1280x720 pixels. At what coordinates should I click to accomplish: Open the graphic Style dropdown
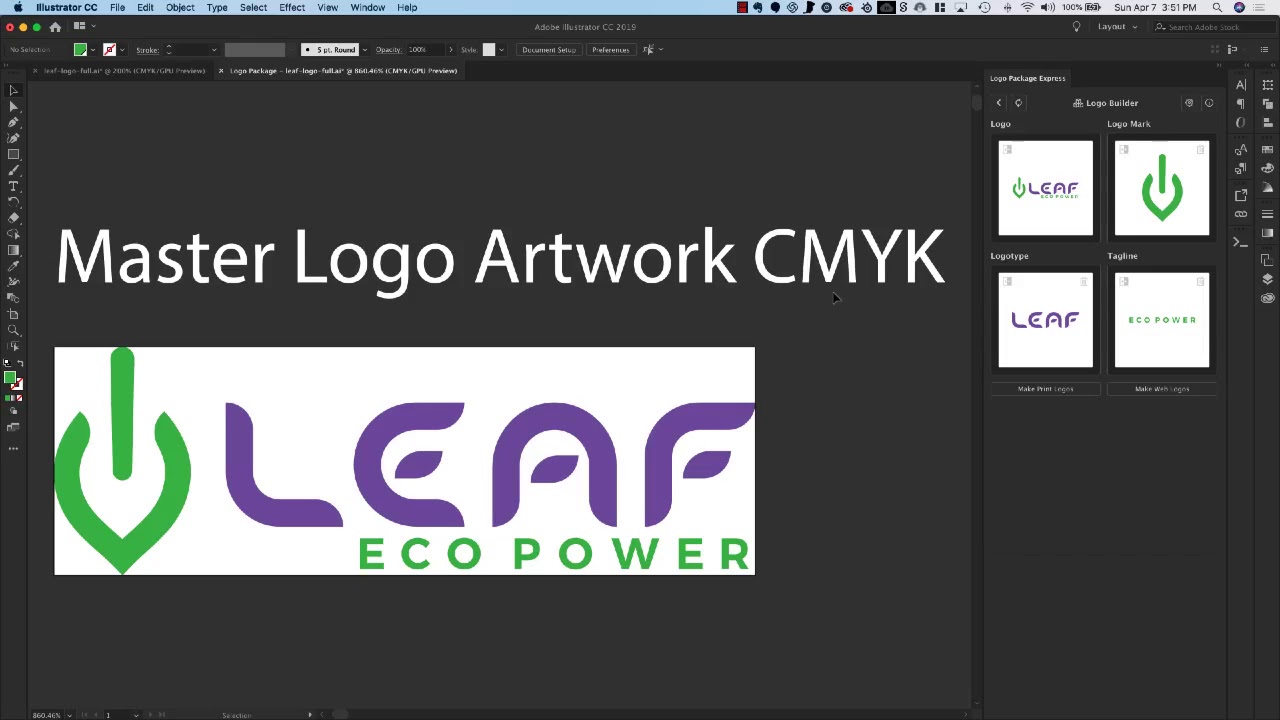[x=501, y=50]
